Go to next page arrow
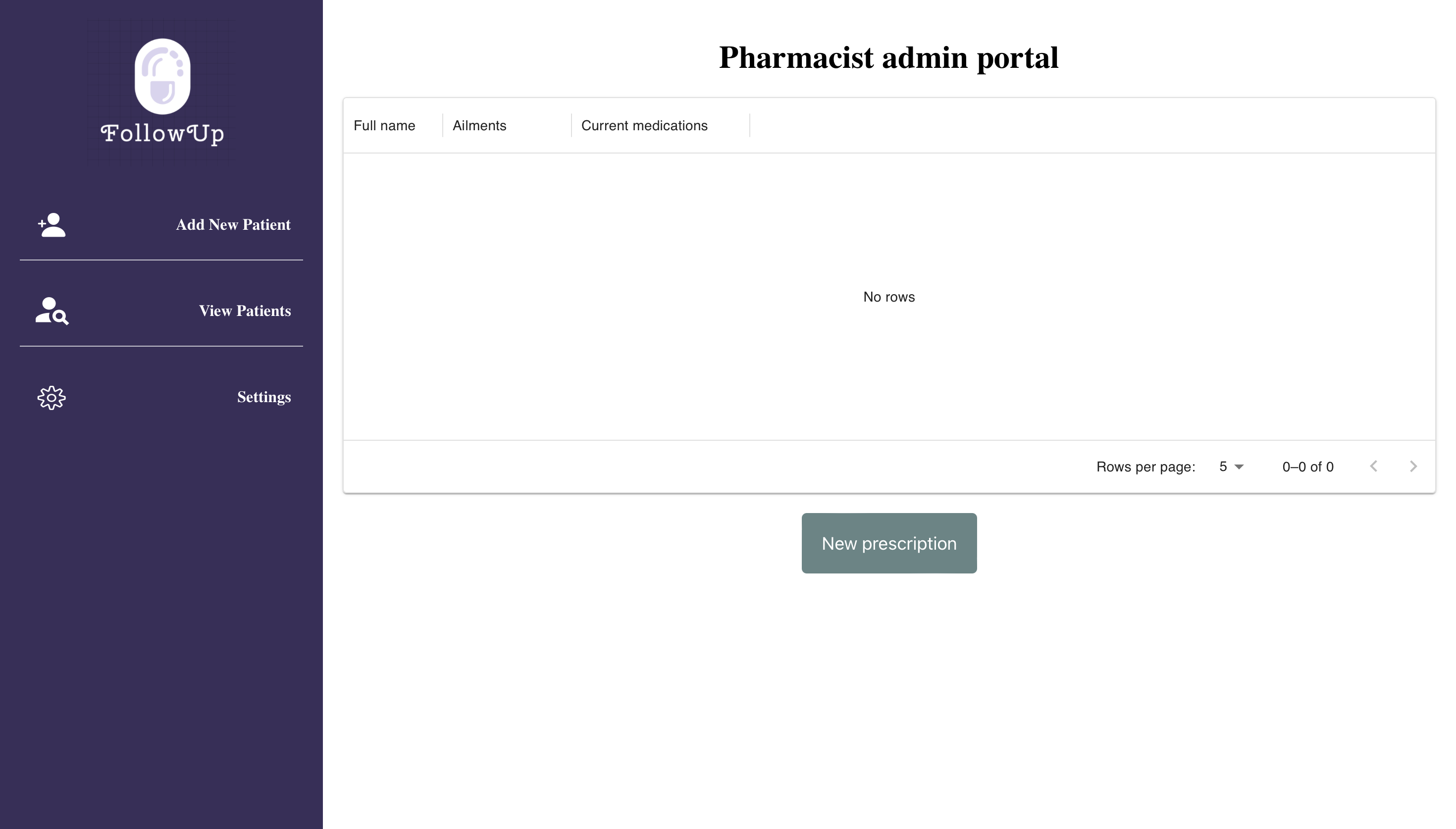 pos(1413,466)
